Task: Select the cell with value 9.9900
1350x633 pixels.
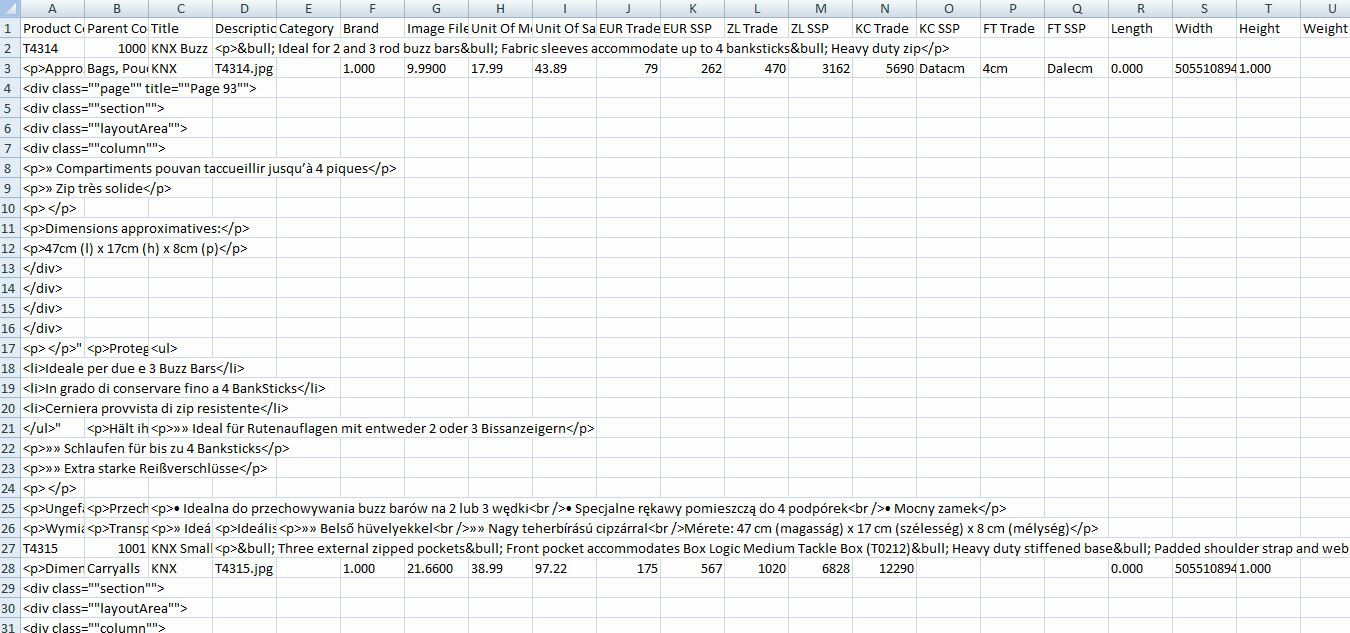Action: click(x=436, y=68)
